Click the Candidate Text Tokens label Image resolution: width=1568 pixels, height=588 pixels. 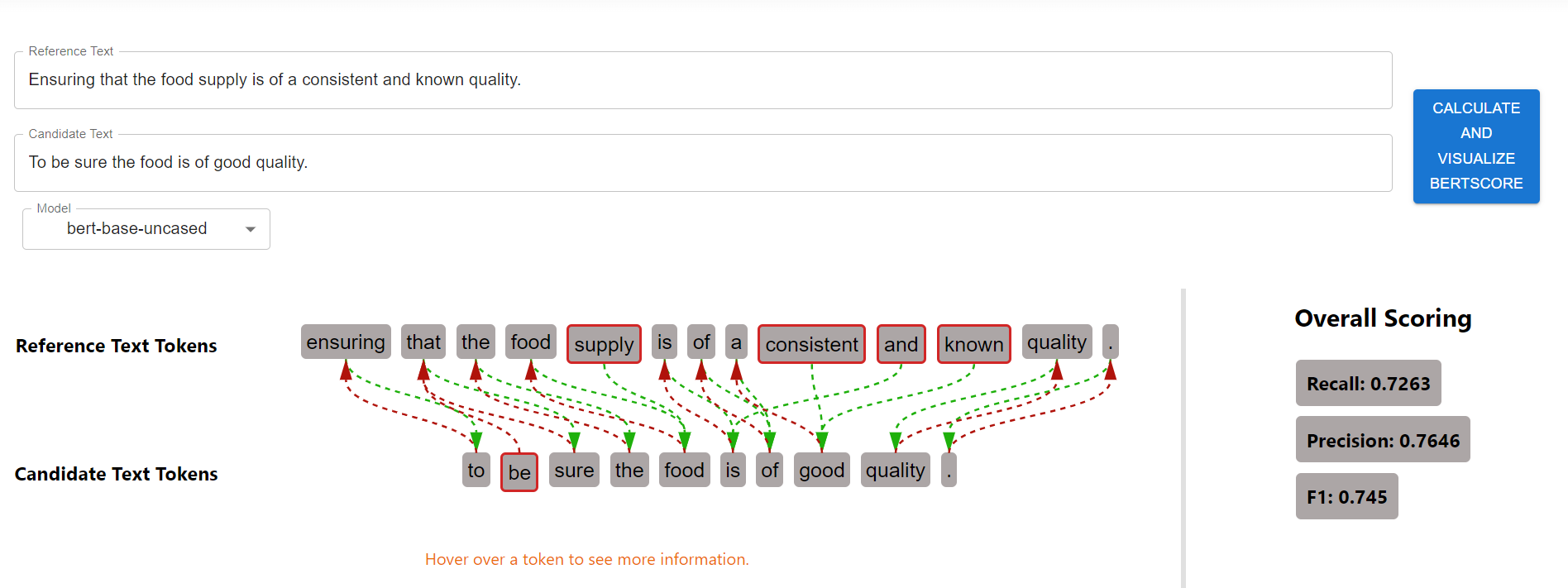(117, 474)
